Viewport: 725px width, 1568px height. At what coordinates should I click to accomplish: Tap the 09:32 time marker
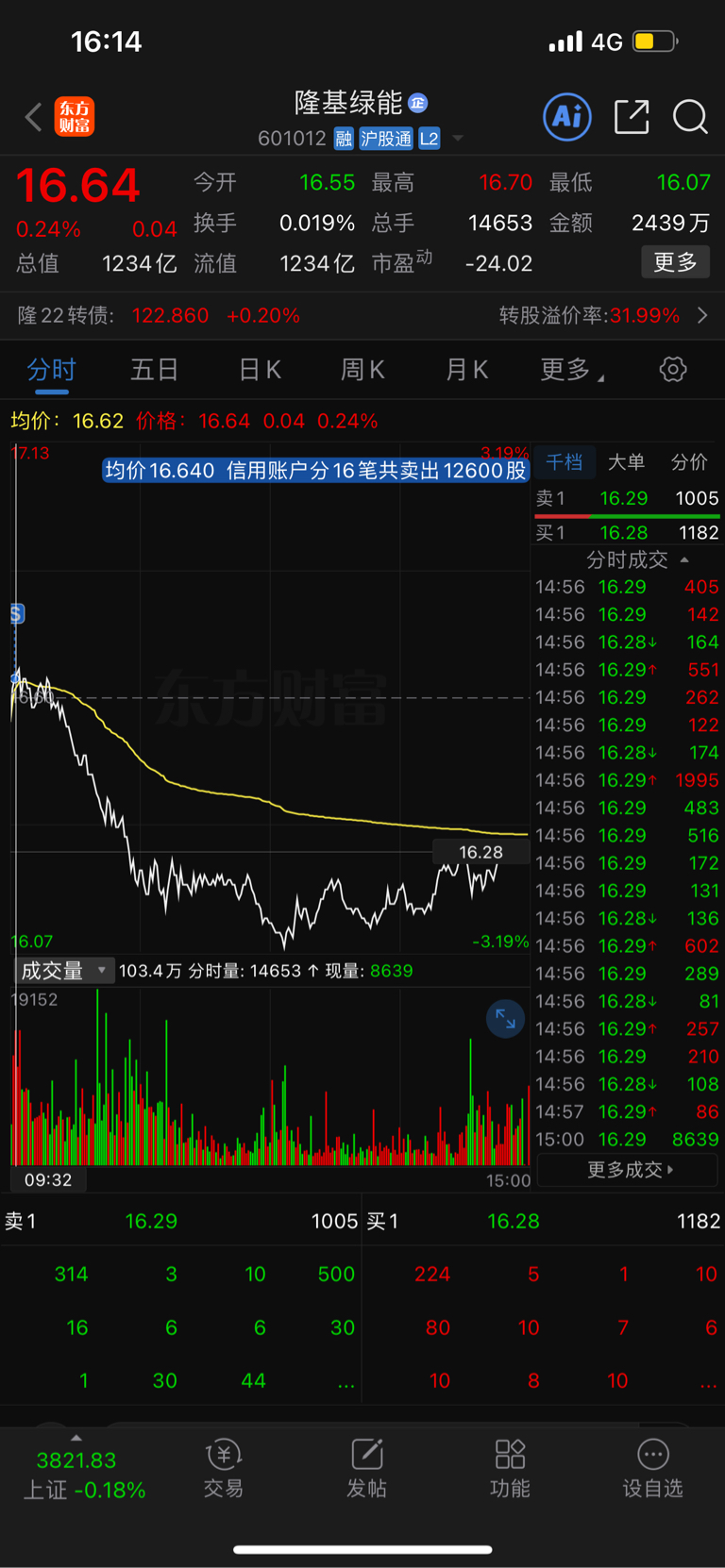[x=48, y=1179]
